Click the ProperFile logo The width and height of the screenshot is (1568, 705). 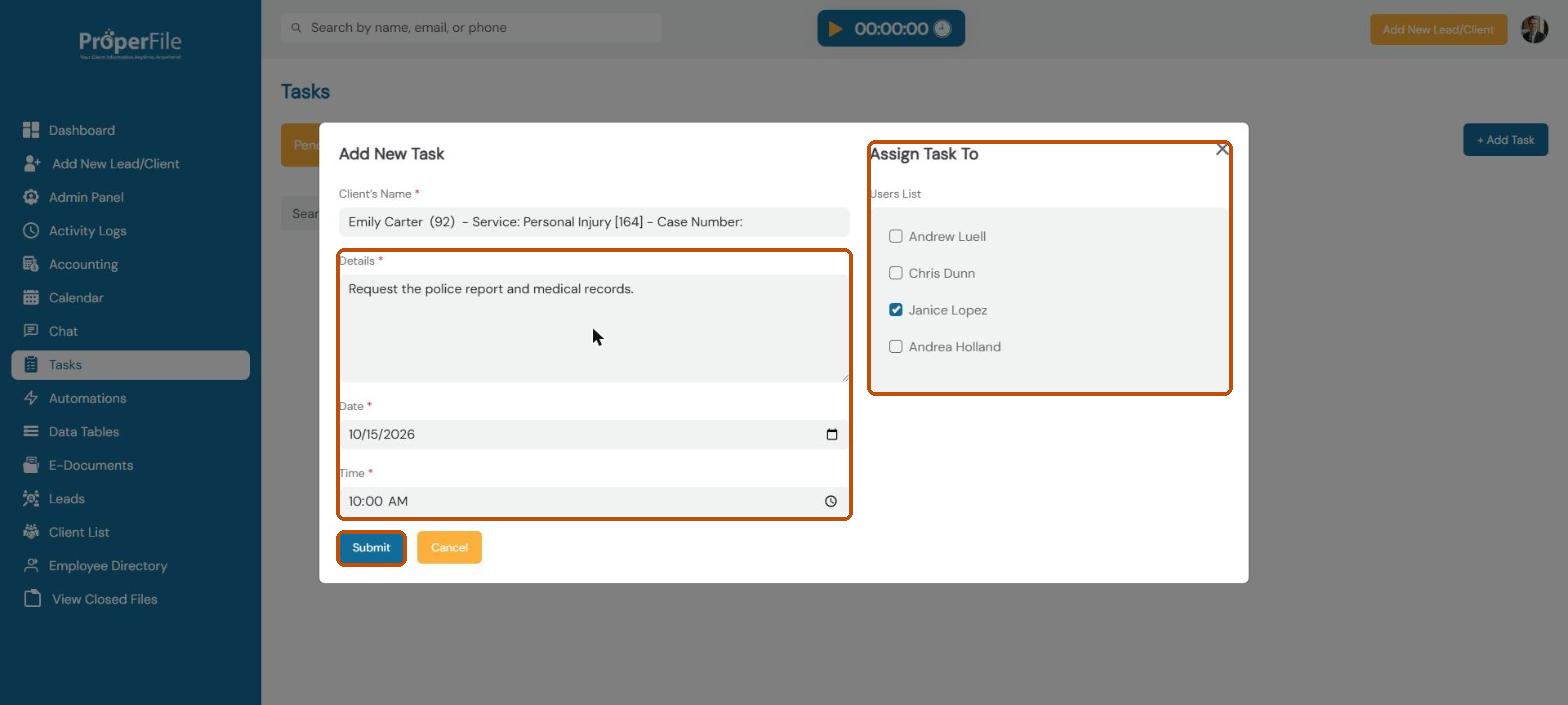pos(130,44)
